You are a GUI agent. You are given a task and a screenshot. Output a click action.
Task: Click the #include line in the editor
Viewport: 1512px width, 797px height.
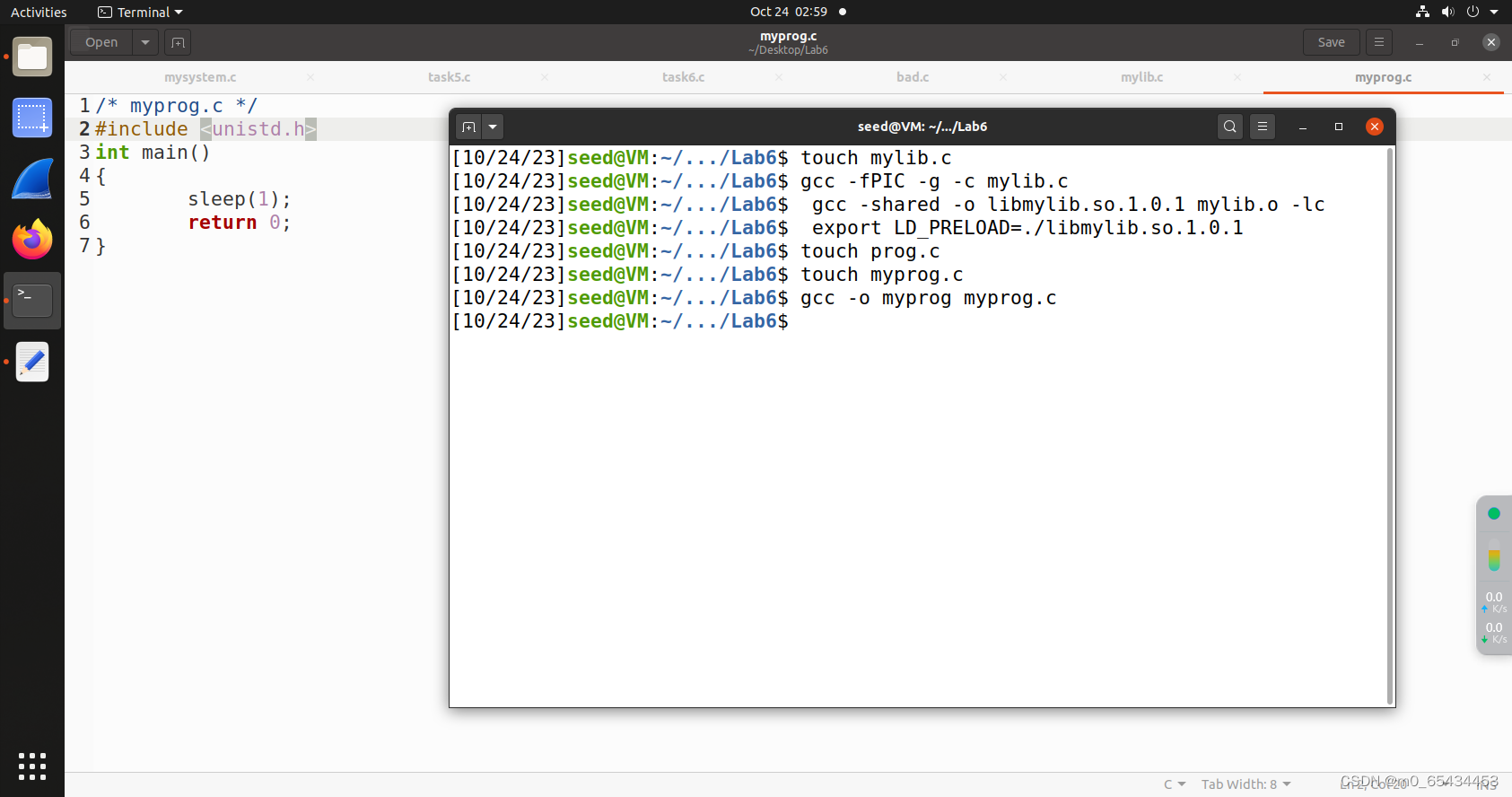205,129
